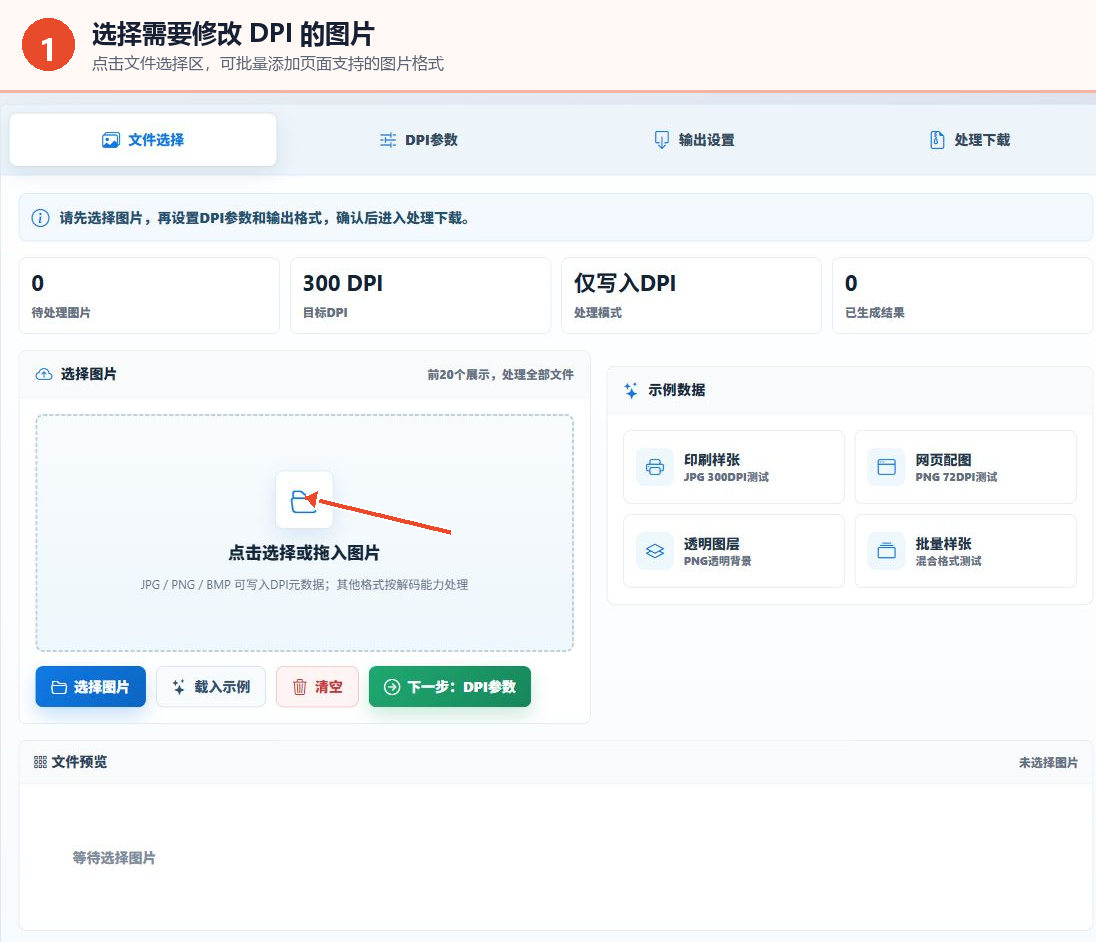
Task: Click the arrow circle icon on 下一步 button
Action: pyautogui.click(x=392, y=687)
